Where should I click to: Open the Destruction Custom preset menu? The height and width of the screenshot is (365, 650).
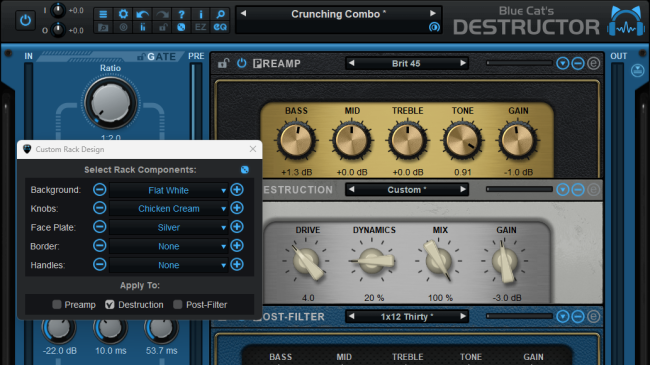406,190
